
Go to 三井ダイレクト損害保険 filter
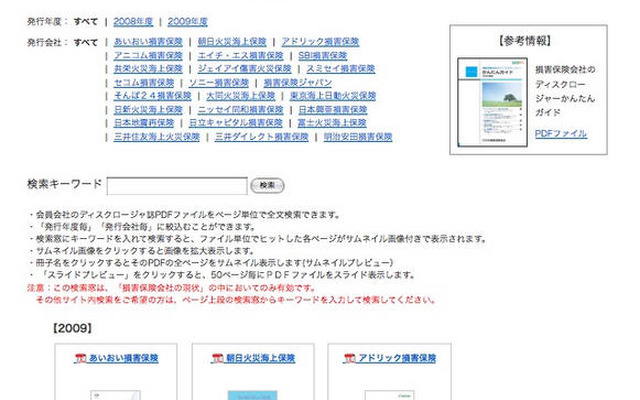pos(261,137)
